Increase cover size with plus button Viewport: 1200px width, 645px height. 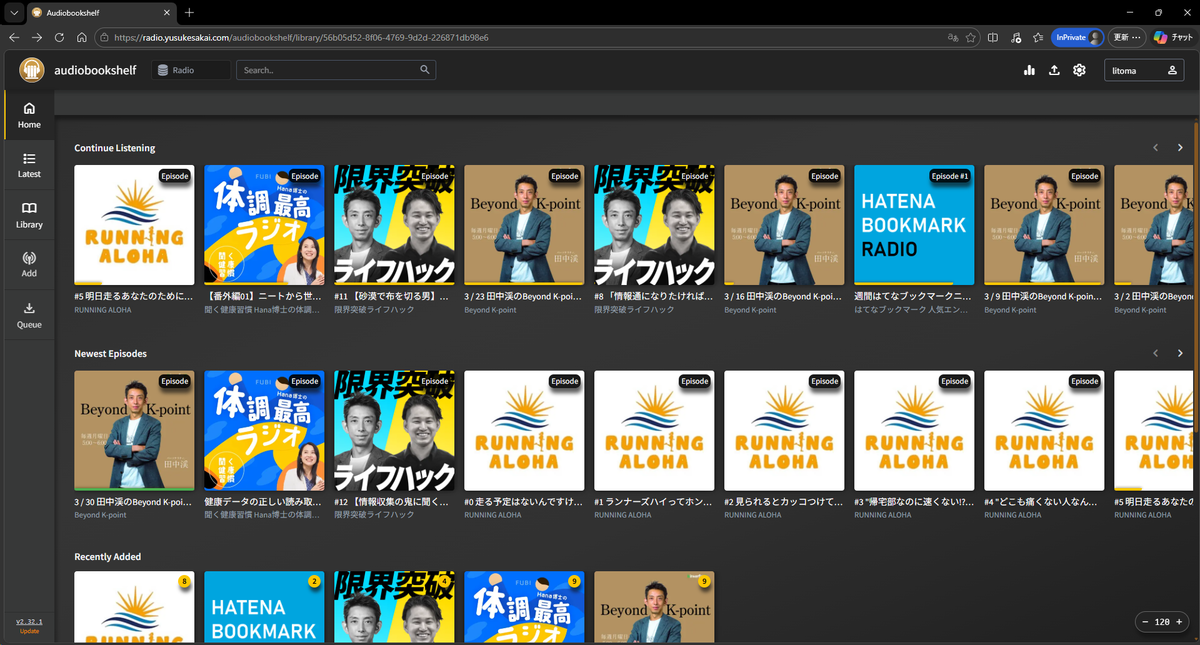[1179, 621]
